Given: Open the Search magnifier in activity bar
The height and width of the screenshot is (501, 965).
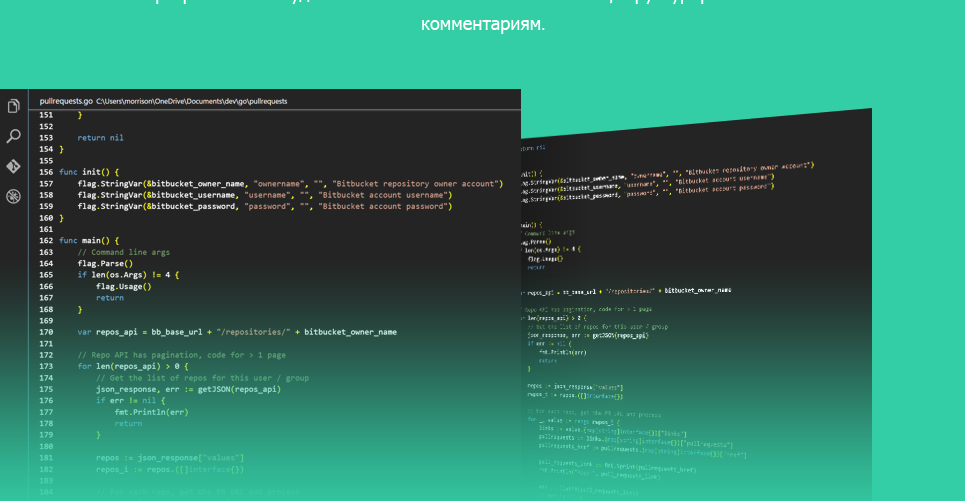Looking at the screenshot, I should [14, 136].
